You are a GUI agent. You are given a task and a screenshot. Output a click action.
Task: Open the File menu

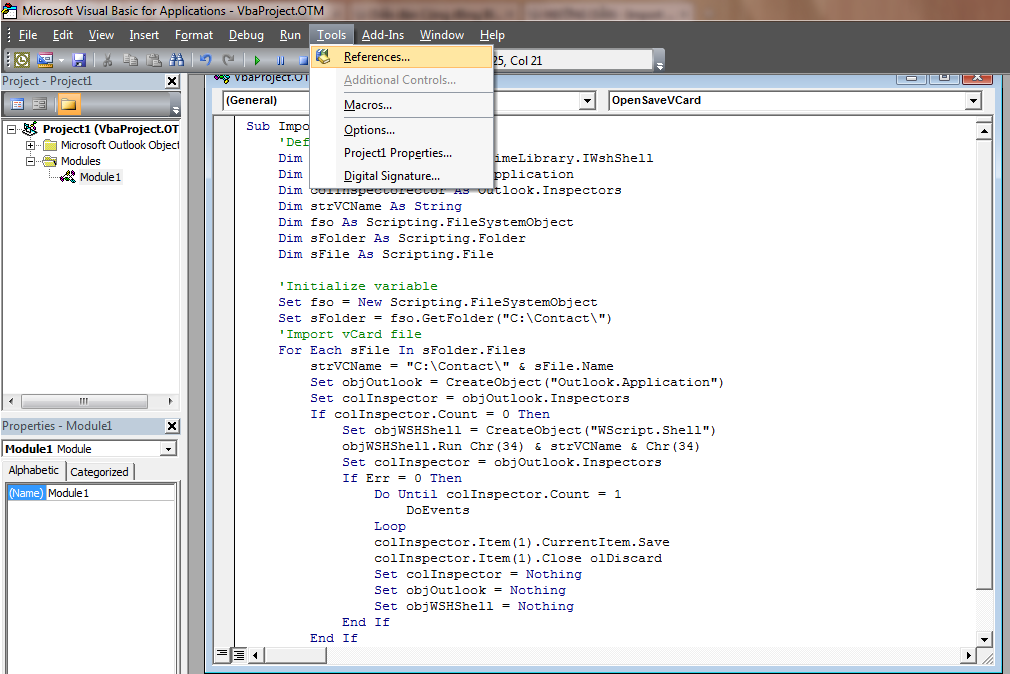click(28, 35)
